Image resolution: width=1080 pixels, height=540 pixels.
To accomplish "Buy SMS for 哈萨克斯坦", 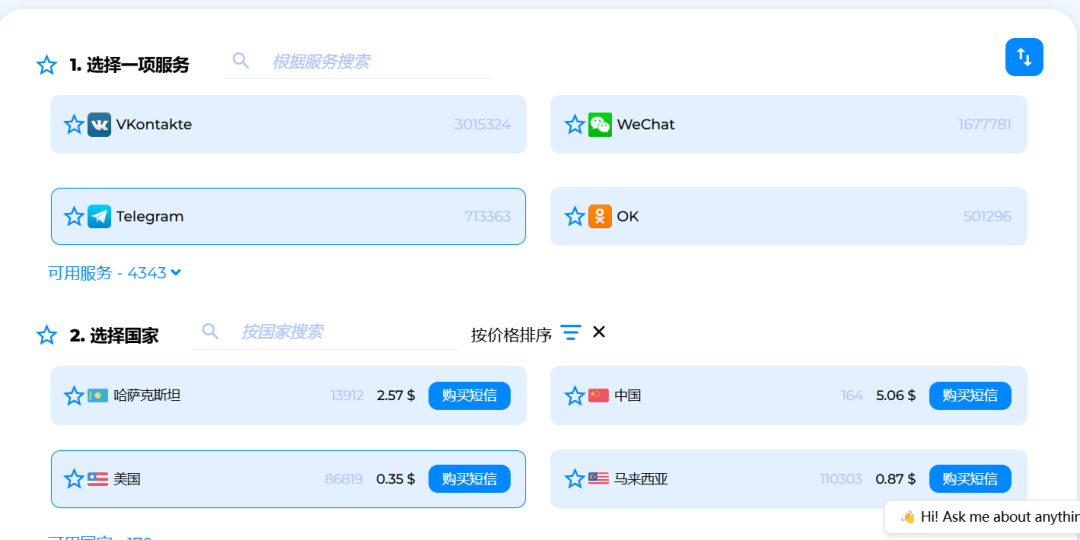I will point(470,396).
